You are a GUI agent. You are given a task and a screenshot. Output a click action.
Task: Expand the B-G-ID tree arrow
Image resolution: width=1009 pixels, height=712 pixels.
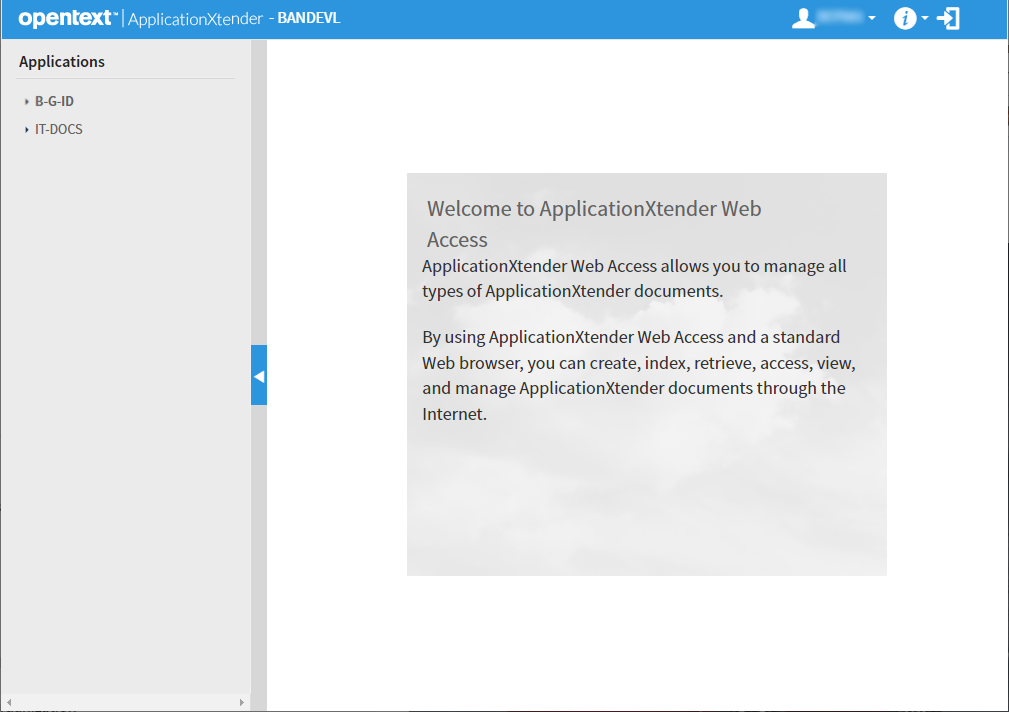pyautogui.click(x=26, y=102)
